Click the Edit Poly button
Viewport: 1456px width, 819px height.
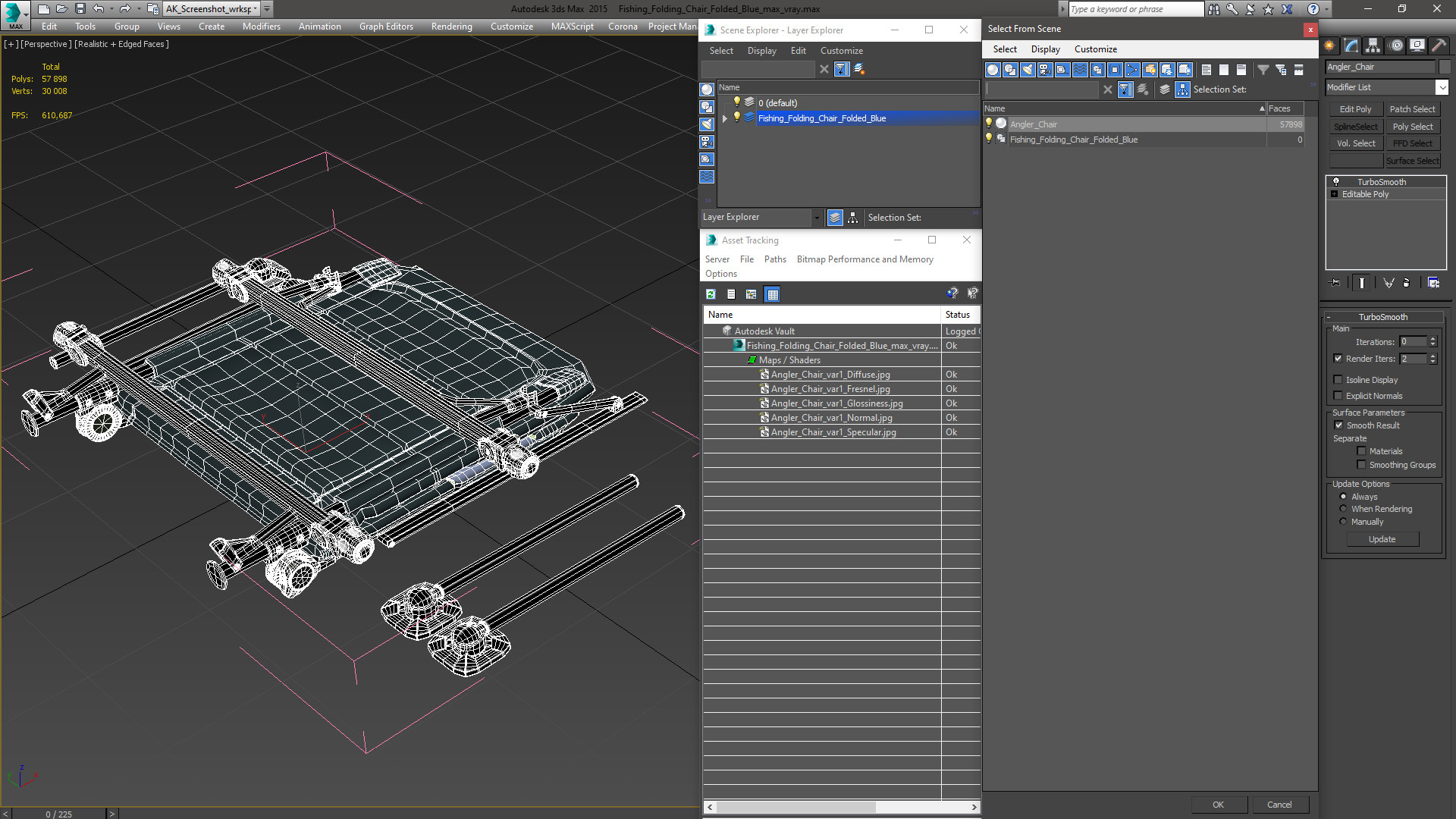tap(1355, 109)
